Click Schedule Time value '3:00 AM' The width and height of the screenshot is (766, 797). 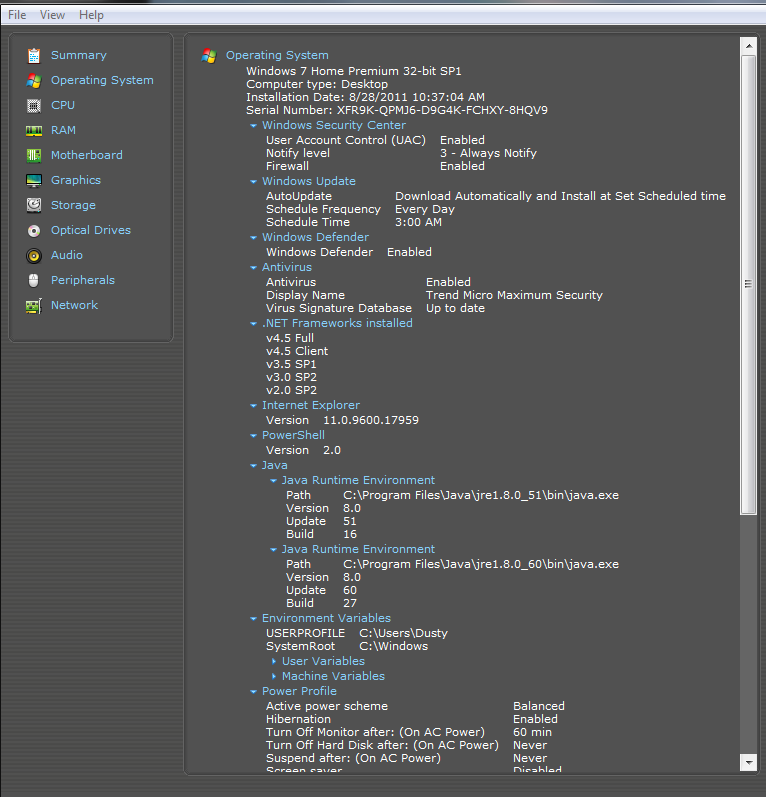click(x=418, y=222)
